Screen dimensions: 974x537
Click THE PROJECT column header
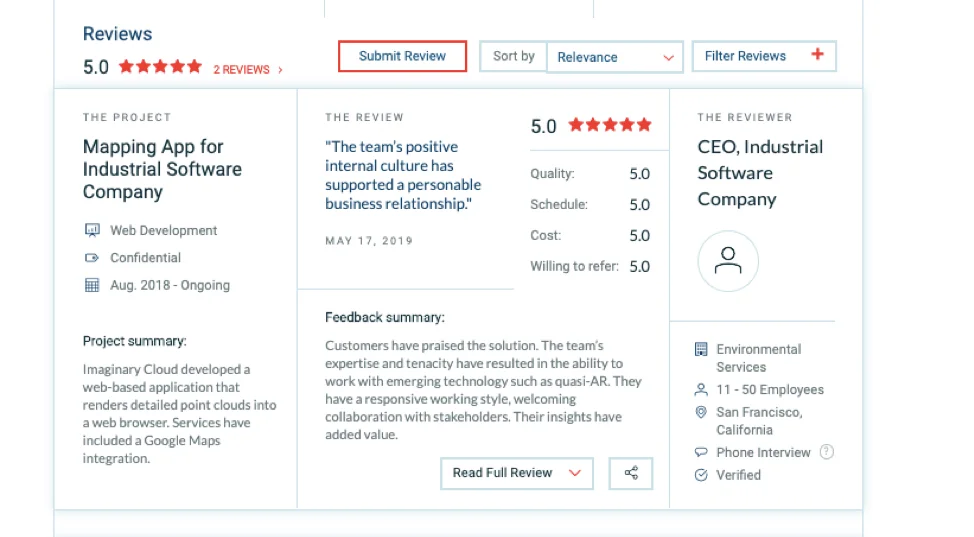click(x=127, y=117)
